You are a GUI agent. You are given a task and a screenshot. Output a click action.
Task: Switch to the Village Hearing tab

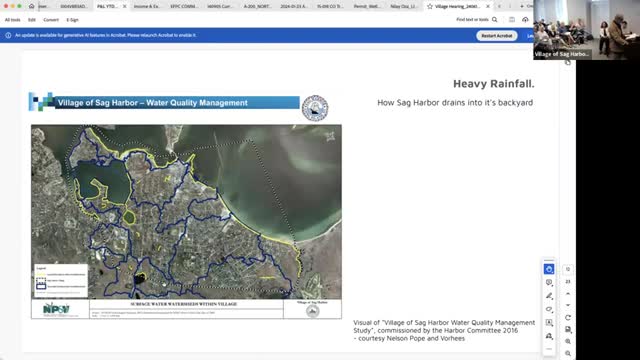(457, 6)
